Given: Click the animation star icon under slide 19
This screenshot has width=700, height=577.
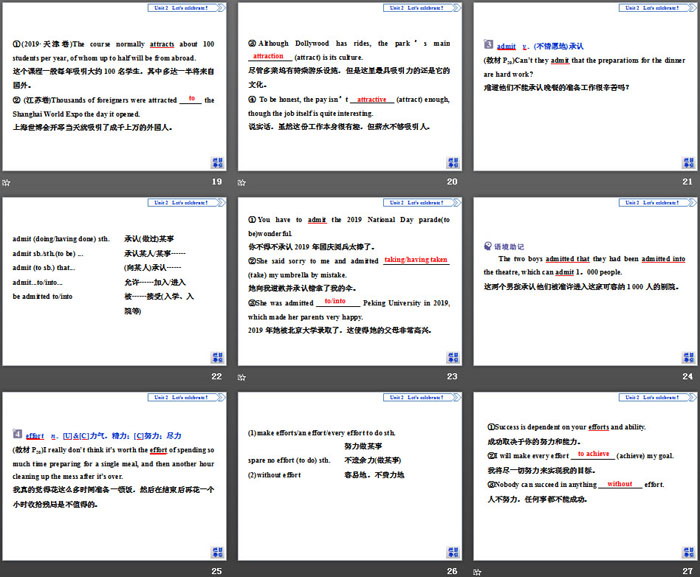Looking at the screenshot, I should pos(6,182).
